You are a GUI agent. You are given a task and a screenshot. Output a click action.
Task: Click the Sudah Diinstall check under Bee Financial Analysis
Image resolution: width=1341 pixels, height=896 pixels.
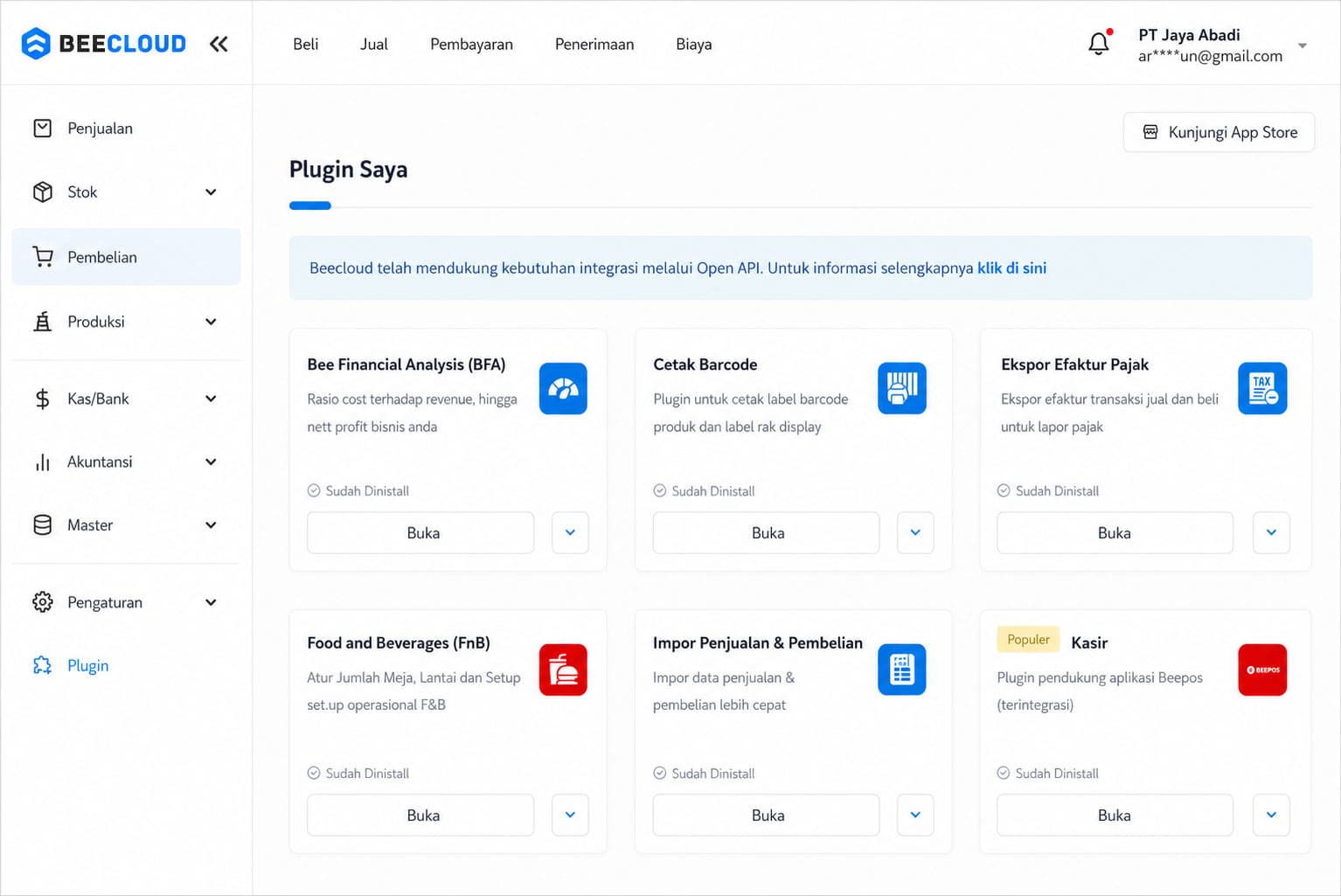[x=314, y=491]
